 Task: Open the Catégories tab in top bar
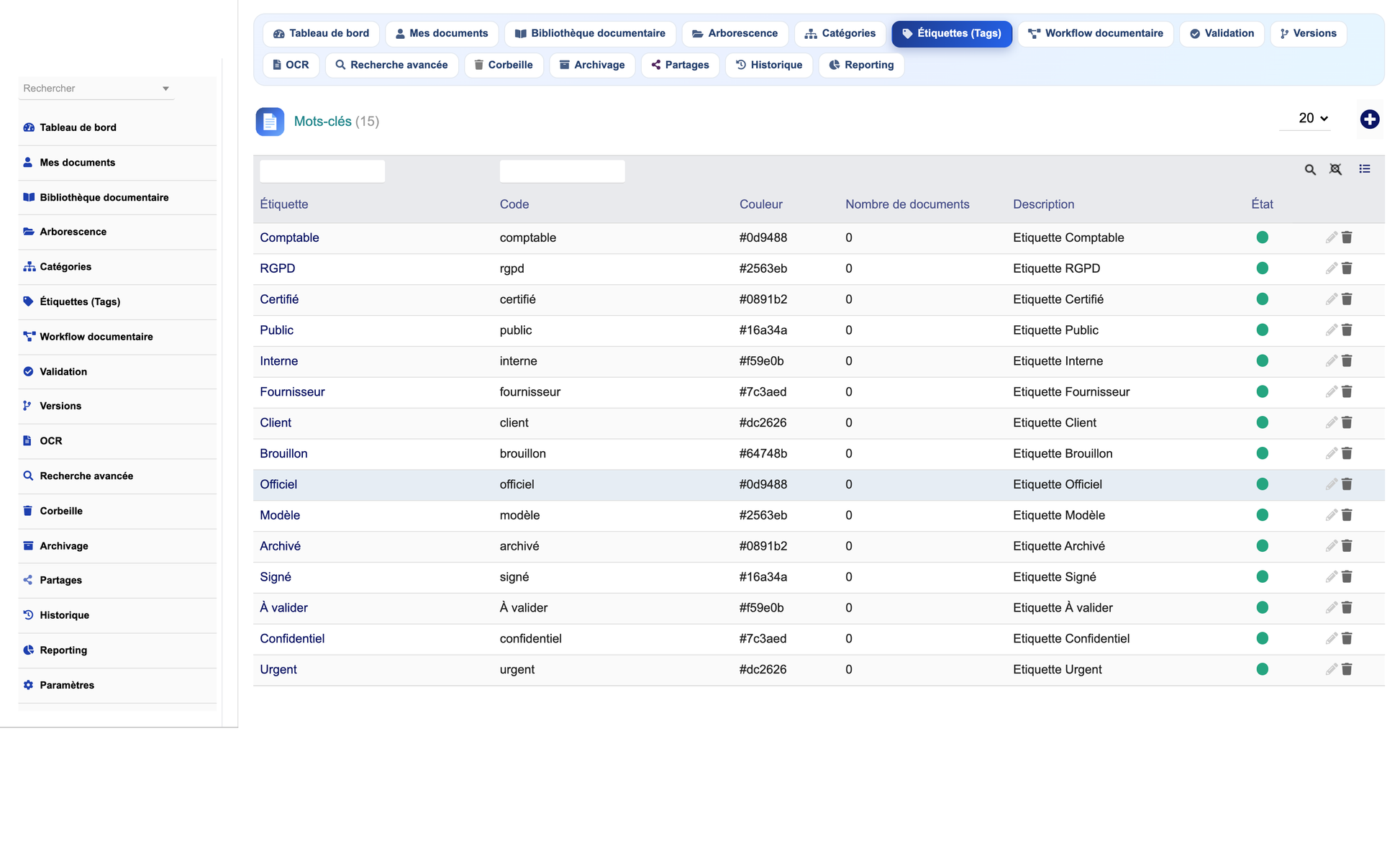click(840, 34)
